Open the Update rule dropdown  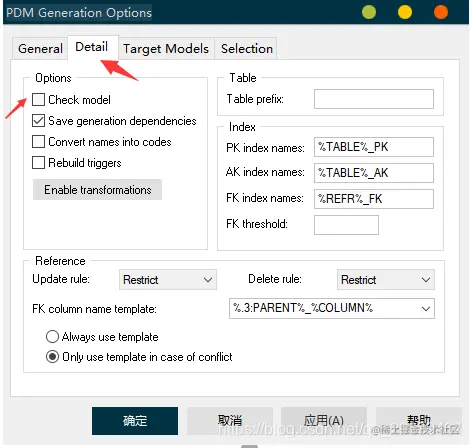168,279
